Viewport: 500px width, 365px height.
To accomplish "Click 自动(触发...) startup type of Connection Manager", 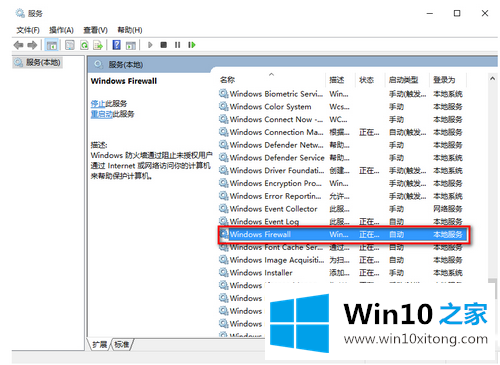I will pos(407,132).
